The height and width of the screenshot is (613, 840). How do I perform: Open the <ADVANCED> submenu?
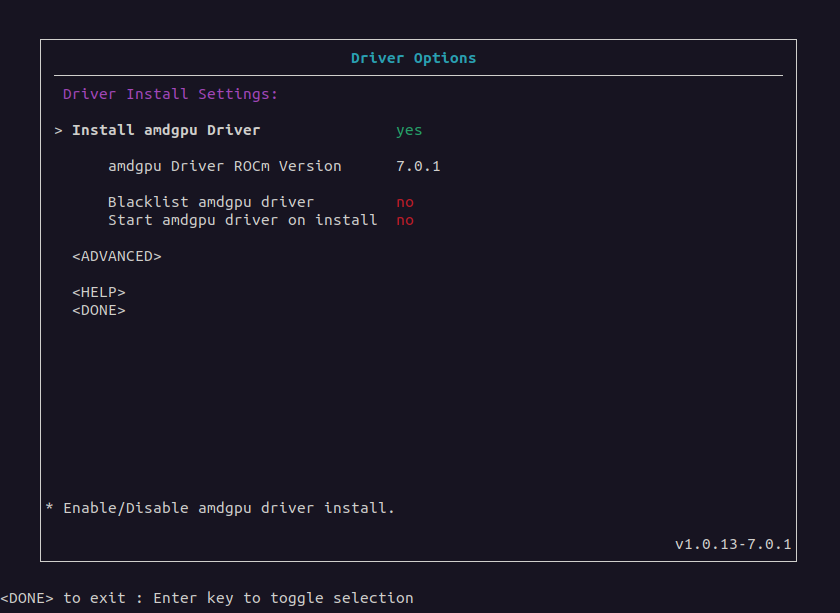pyautogui.click(x=117, y=256)
